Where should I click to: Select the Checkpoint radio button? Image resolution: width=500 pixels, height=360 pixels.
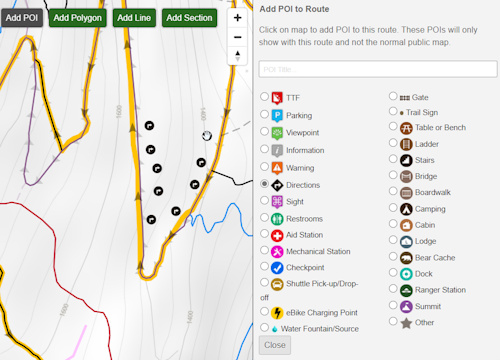tap(264, 266)
